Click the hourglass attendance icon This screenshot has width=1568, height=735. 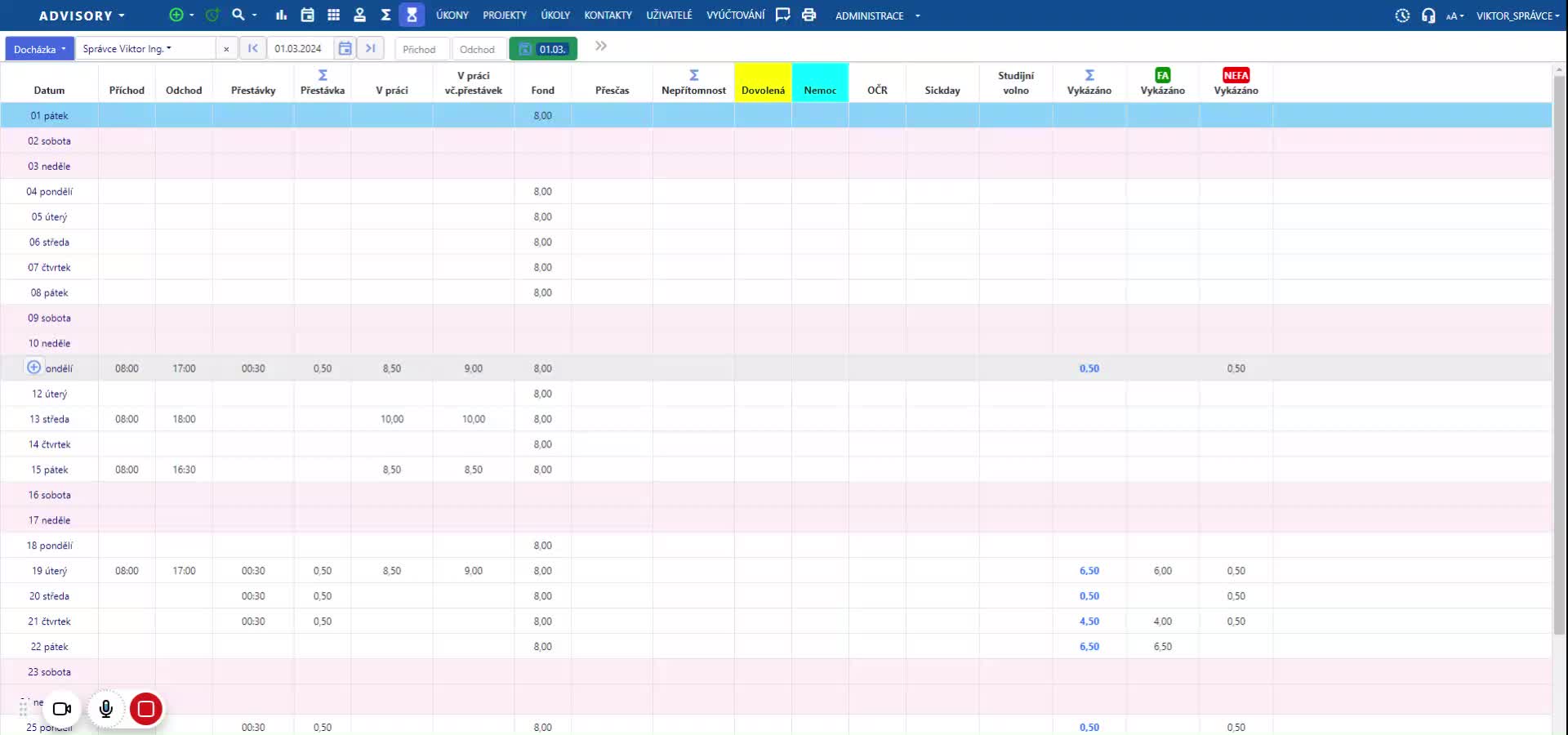(412, 15)
